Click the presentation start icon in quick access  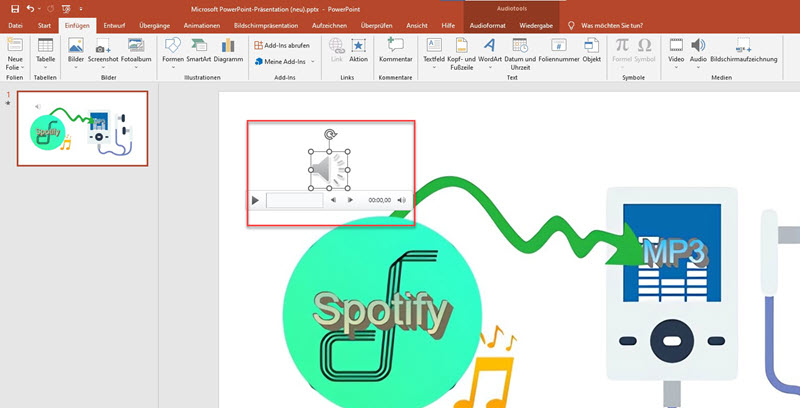[65, 9]
